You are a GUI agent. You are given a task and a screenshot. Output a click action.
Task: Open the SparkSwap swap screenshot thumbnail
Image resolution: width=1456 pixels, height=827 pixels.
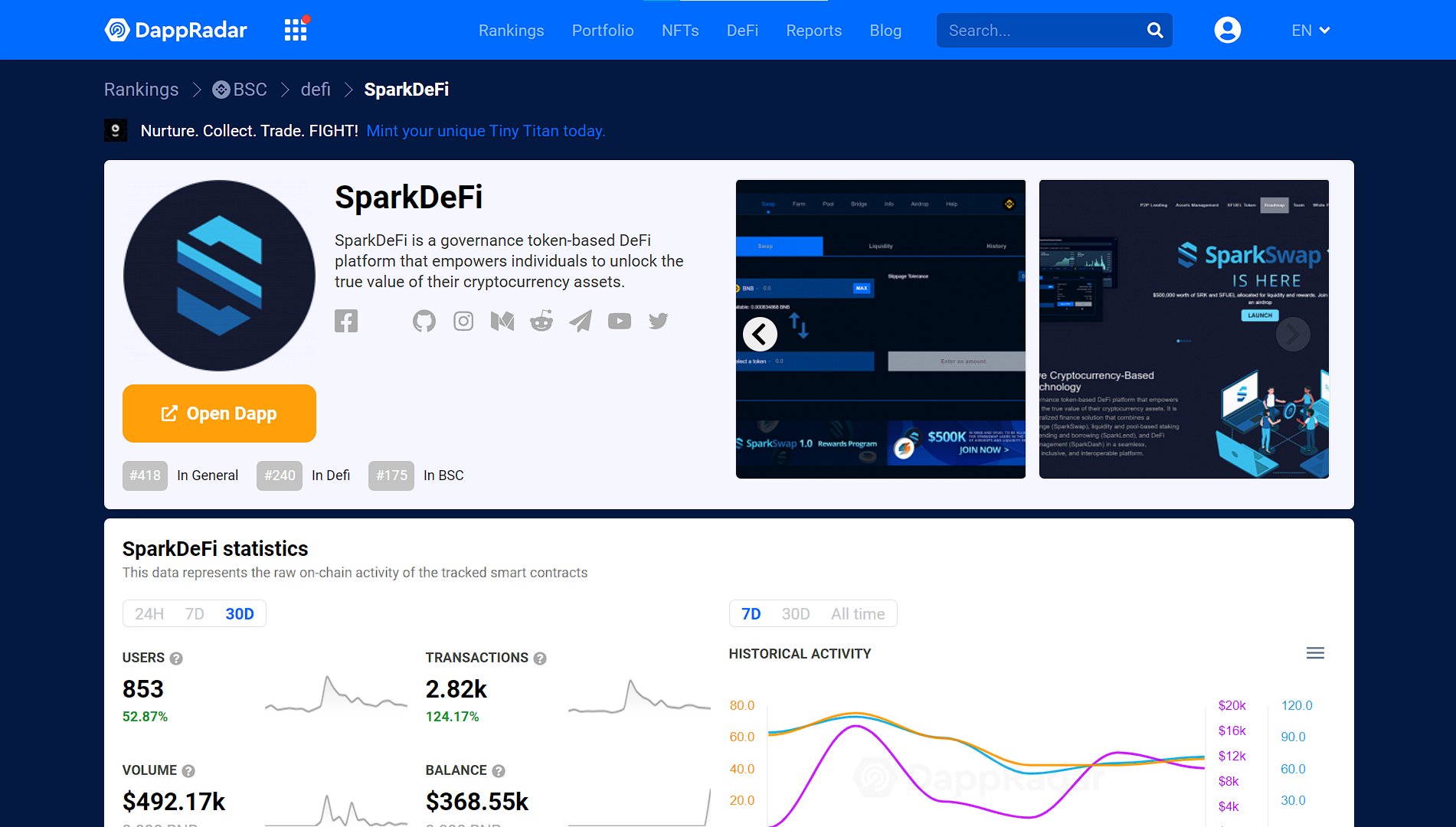(881, 329)
